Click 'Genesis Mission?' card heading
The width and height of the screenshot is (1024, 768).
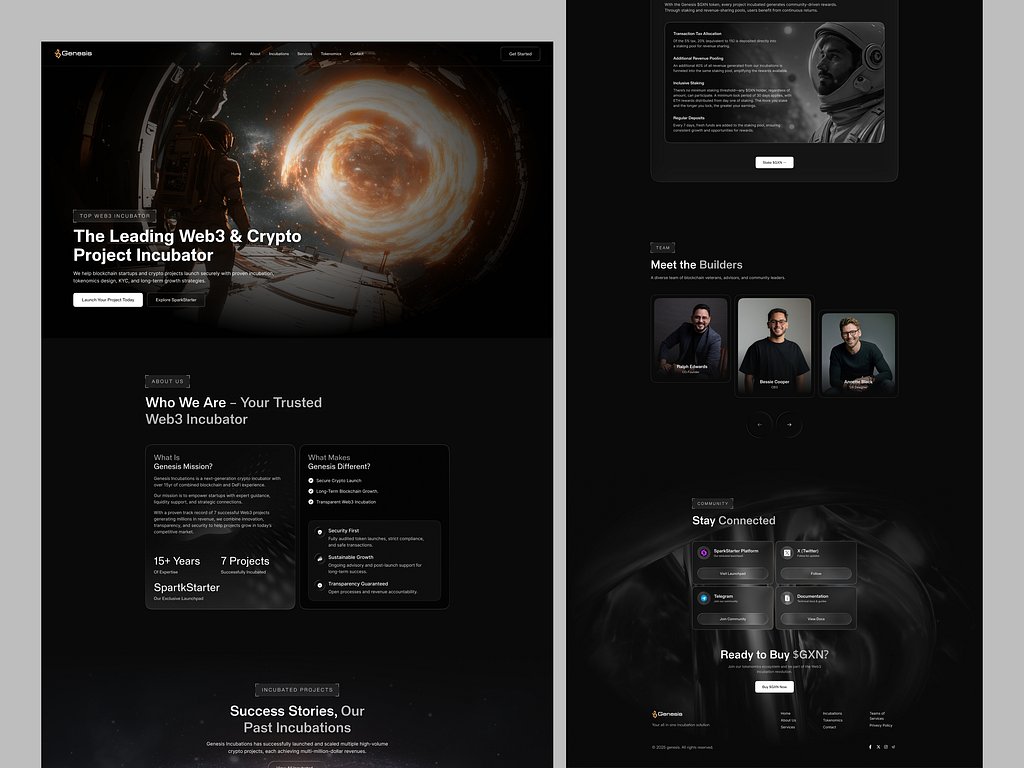coord(183,466)
